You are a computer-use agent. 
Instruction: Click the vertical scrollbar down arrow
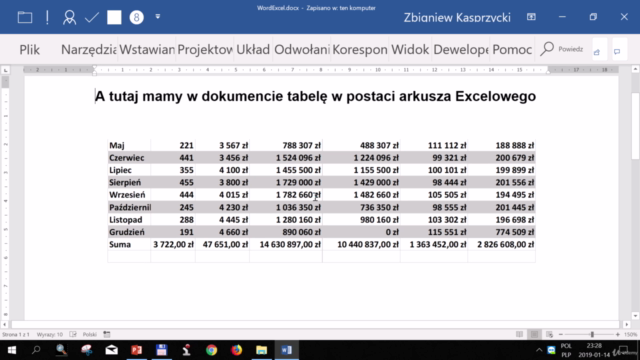[635, 316]
